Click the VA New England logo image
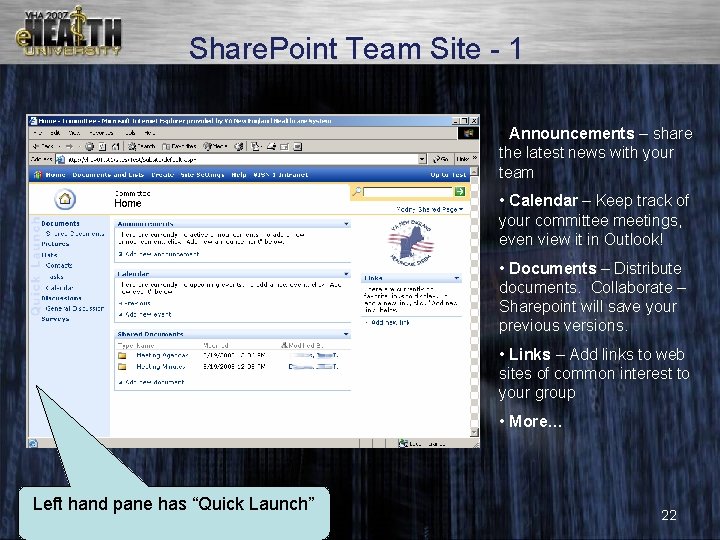The height and width of the screenshot is (540, 720). coord(411,243)
